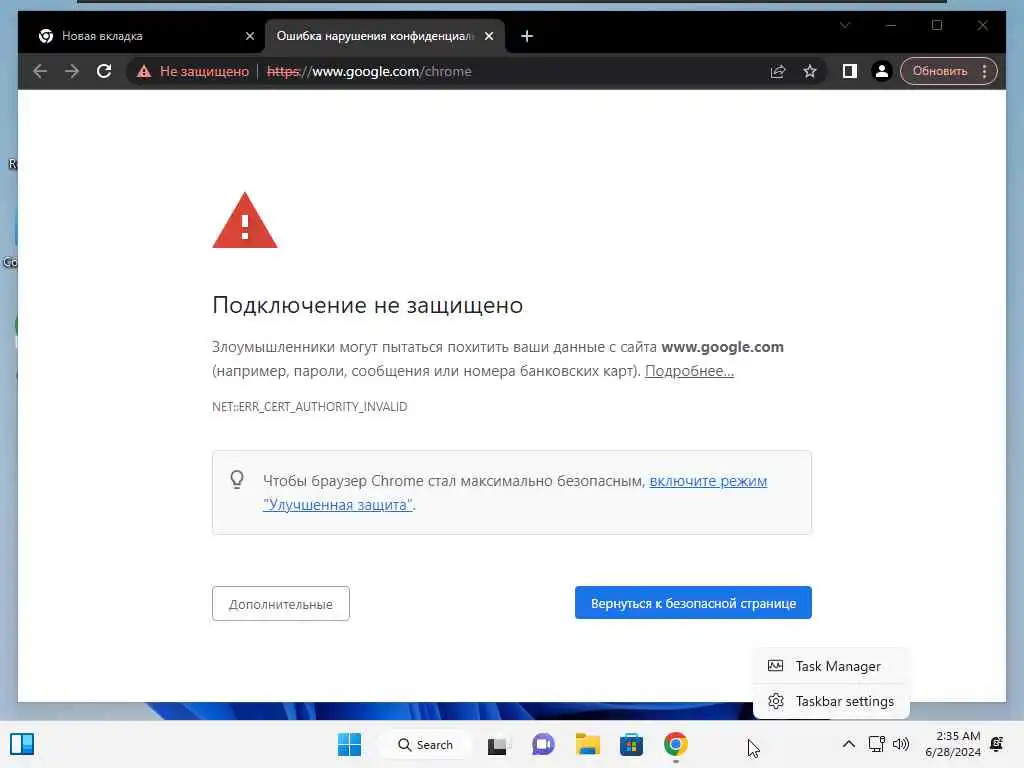Viewport: 1024px width, 768px height.
Task: Toggle the side panel icon
Action: pos(849,71)
